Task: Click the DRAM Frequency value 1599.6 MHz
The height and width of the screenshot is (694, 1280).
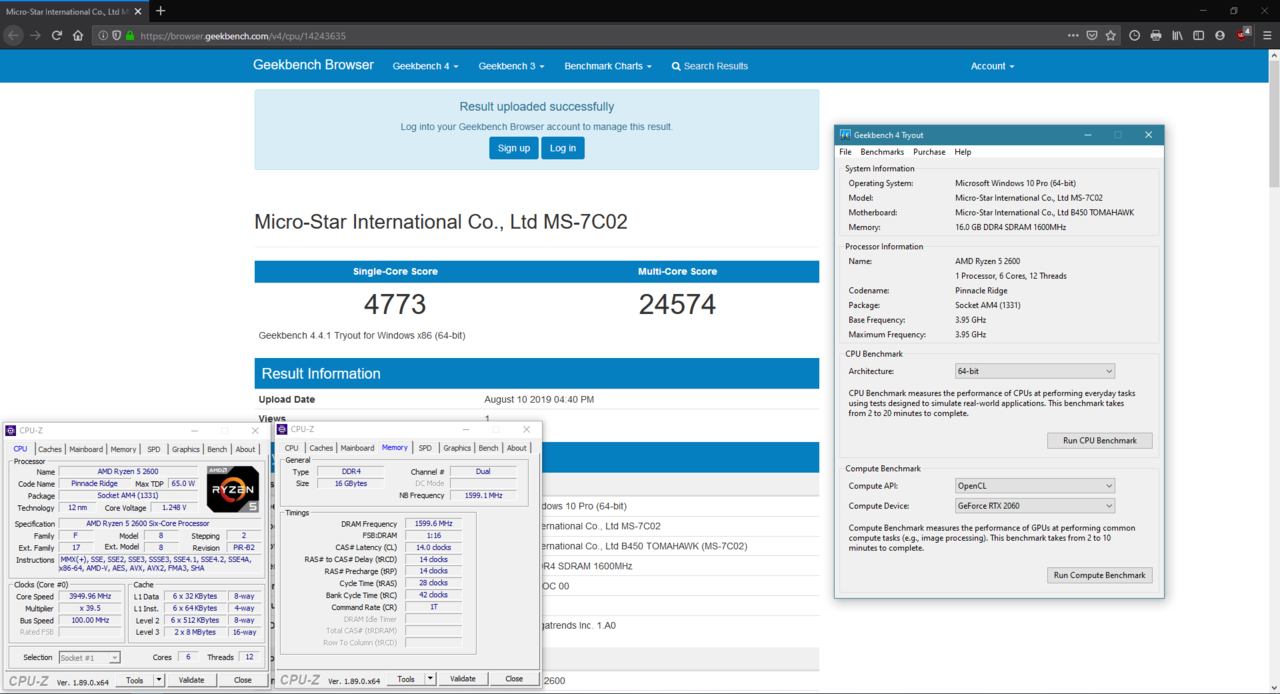Action: click(x=433, y=524)
